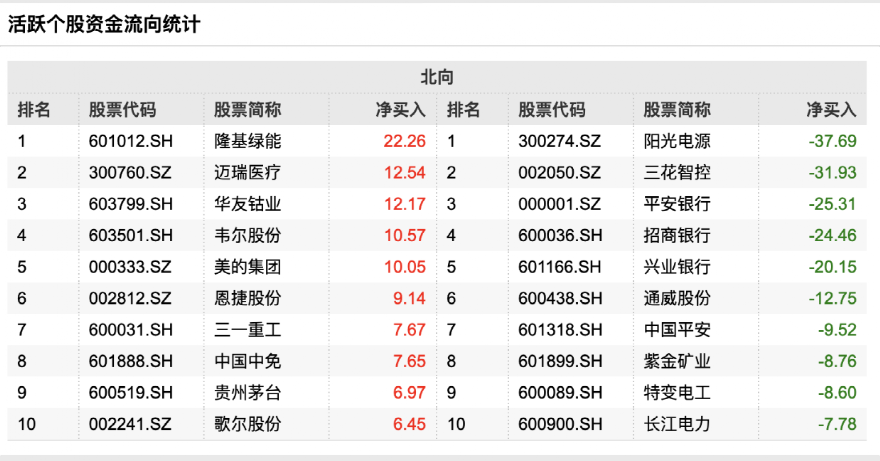Select net buy value 22.26
Viewport: 880px width, 461px height.
coord(405,141)
